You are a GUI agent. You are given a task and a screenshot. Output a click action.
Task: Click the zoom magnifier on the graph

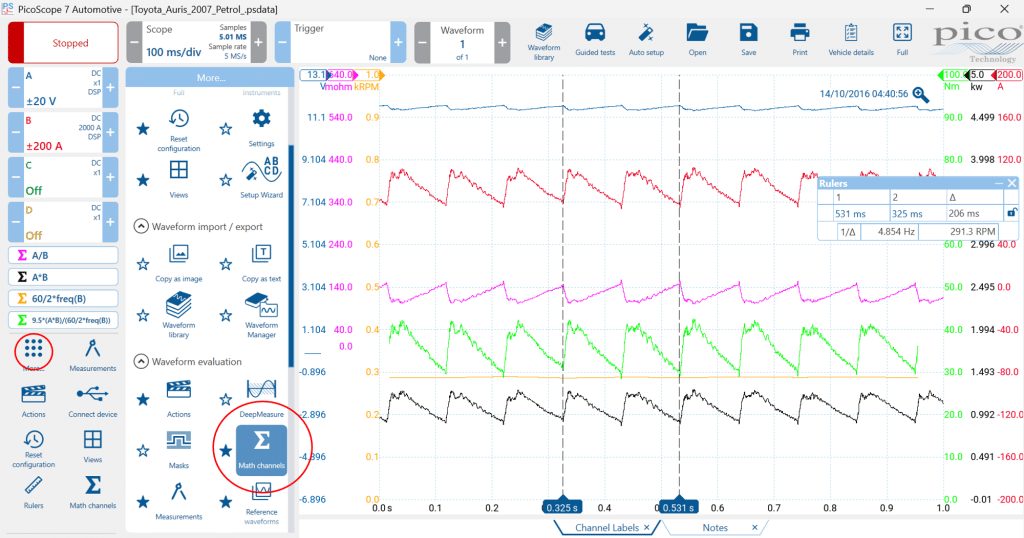pyautogui.click(x=921, y=95)
